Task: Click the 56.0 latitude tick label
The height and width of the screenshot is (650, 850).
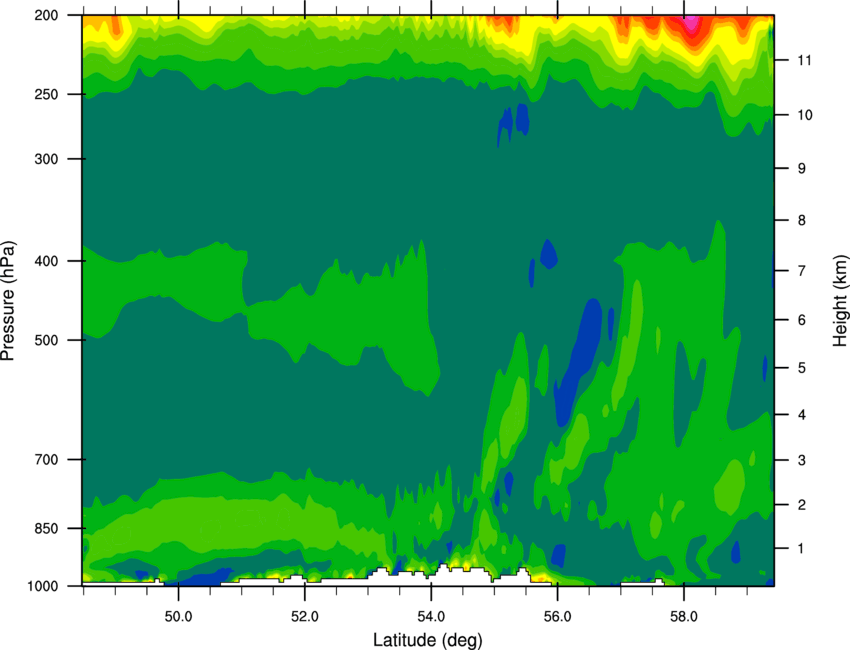Action: (557, 617)
